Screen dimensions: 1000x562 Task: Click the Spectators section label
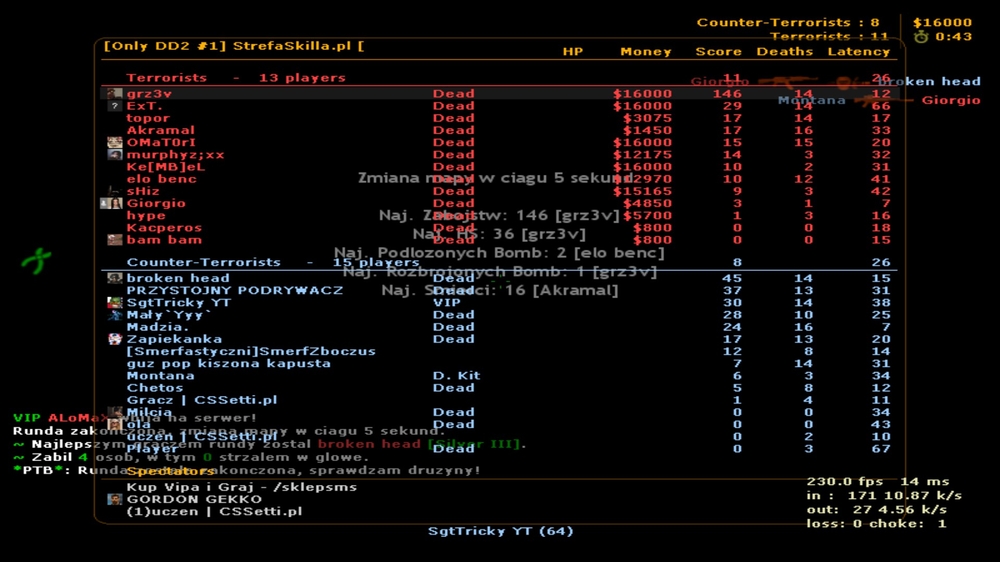[170, 471]
